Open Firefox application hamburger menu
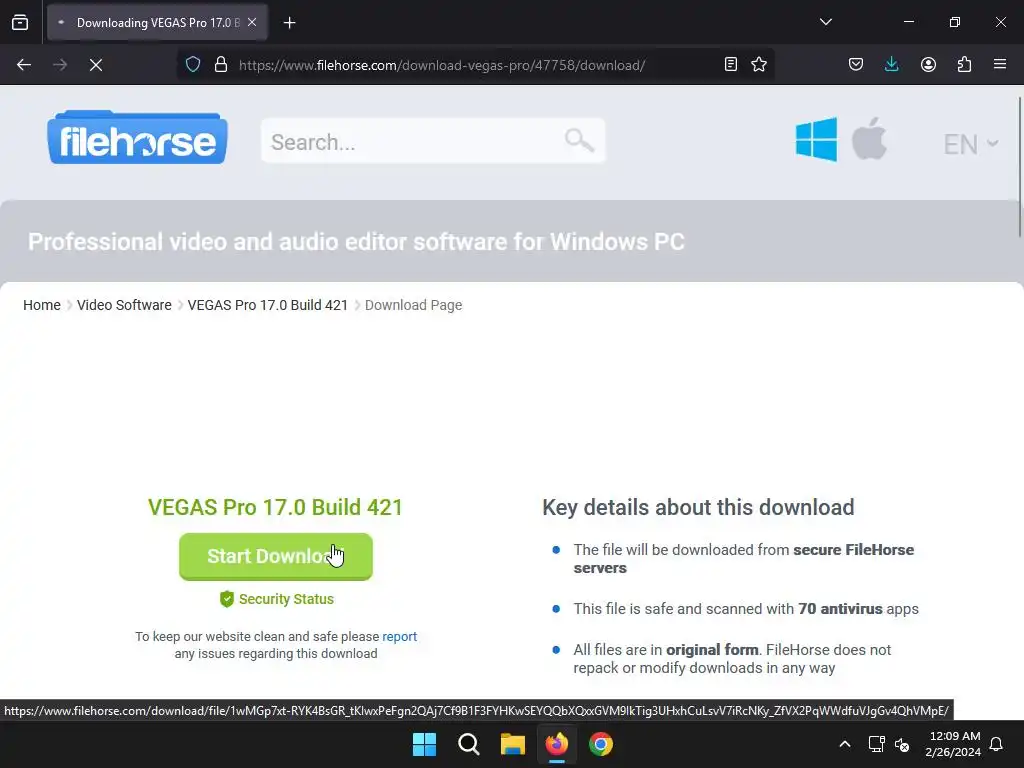Image resolution: width=1024 pixels, height=768 pixels. coord(1000,64)
